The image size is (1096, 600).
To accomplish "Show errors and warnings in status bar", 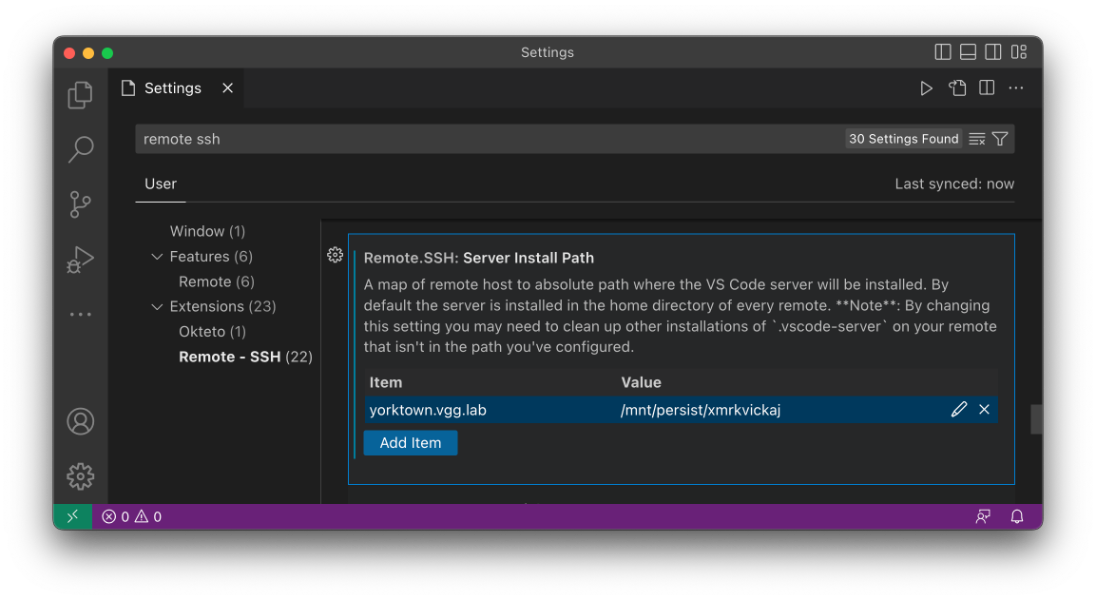I will (x=132, y=517).
